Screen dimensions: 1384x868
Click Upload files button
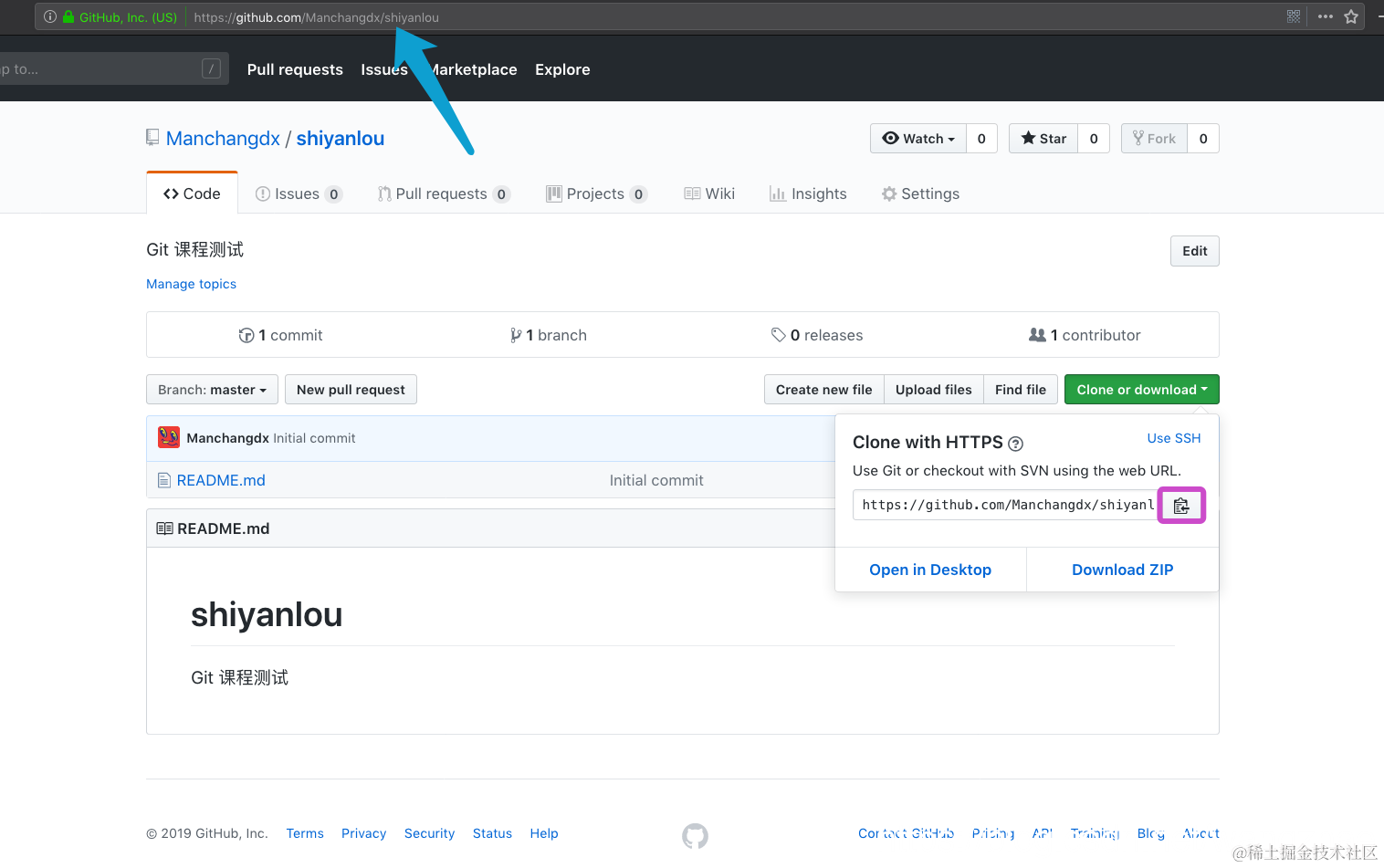click(933, 390)
